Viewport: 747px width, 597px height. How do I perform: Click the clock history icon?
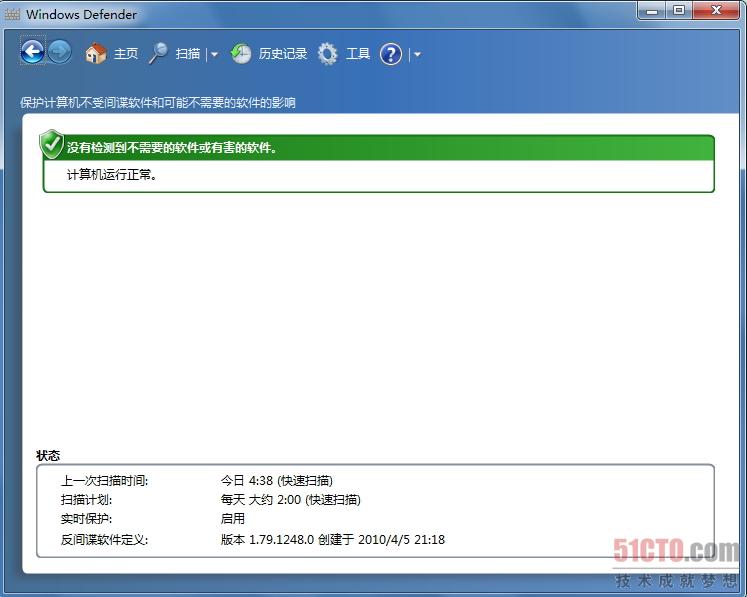pos(241,53)
